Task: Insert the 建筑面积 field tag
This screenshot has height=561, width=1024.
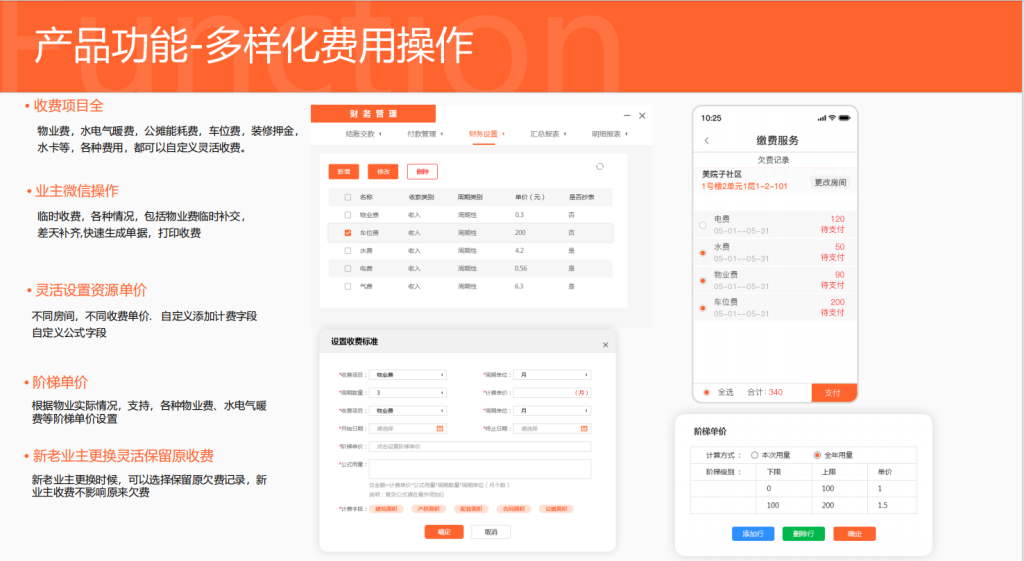Action: [x=386, y=509]
